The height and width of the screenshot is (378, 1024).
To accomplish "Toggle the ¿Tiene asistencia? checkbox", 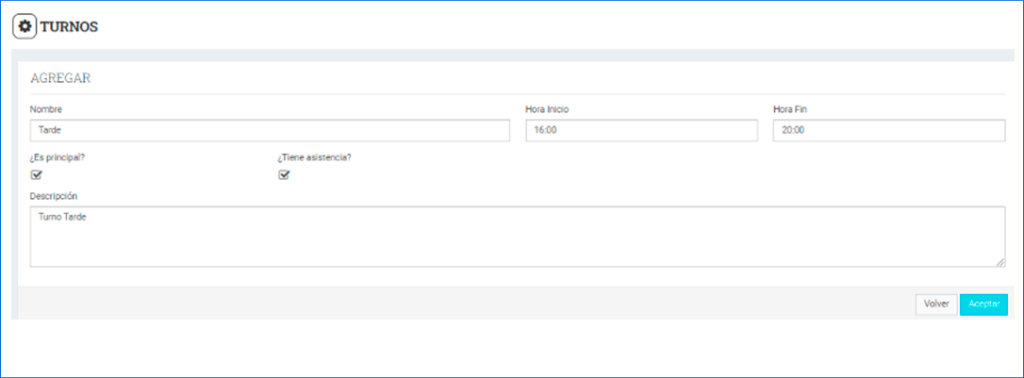I will pyautogui.click(x=283, y=174).
